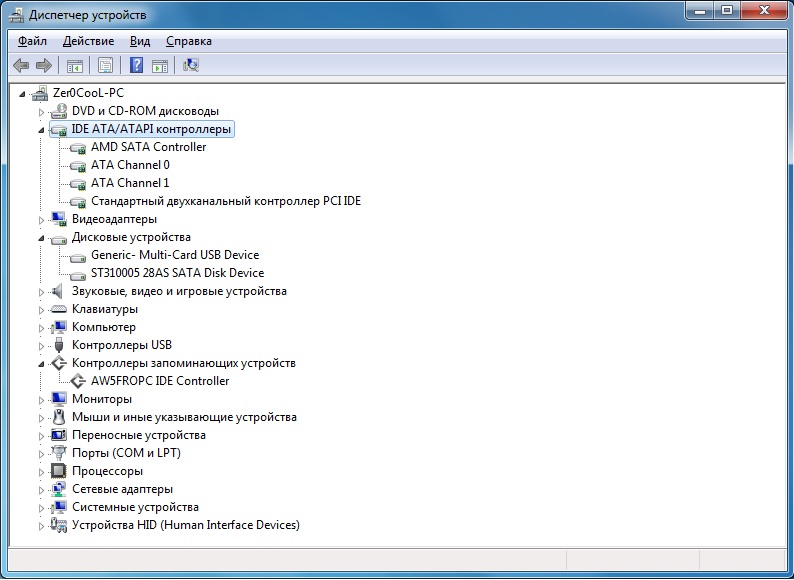Click the monitor icon for Мониторы
The width and height of the screenshot is (794, 580).
pyautogui.click(x=59, y=399)
